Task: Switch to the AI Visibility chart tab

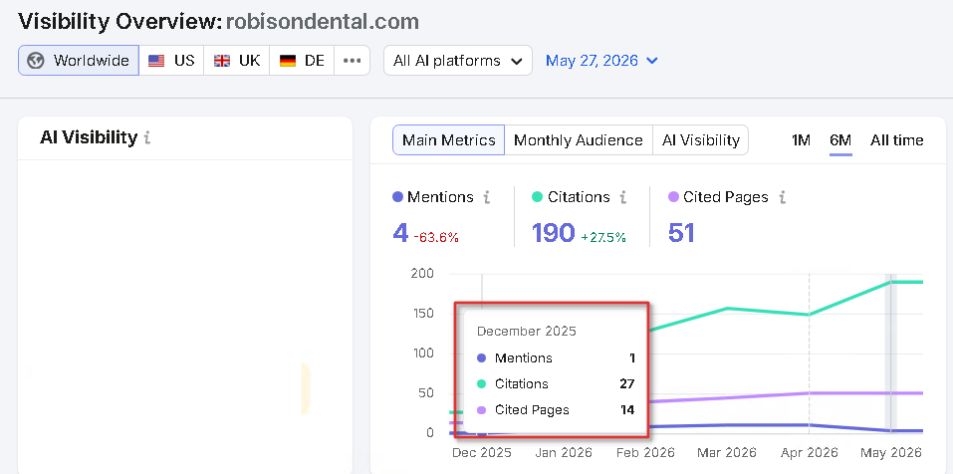Action: click(x=701, y=140)
